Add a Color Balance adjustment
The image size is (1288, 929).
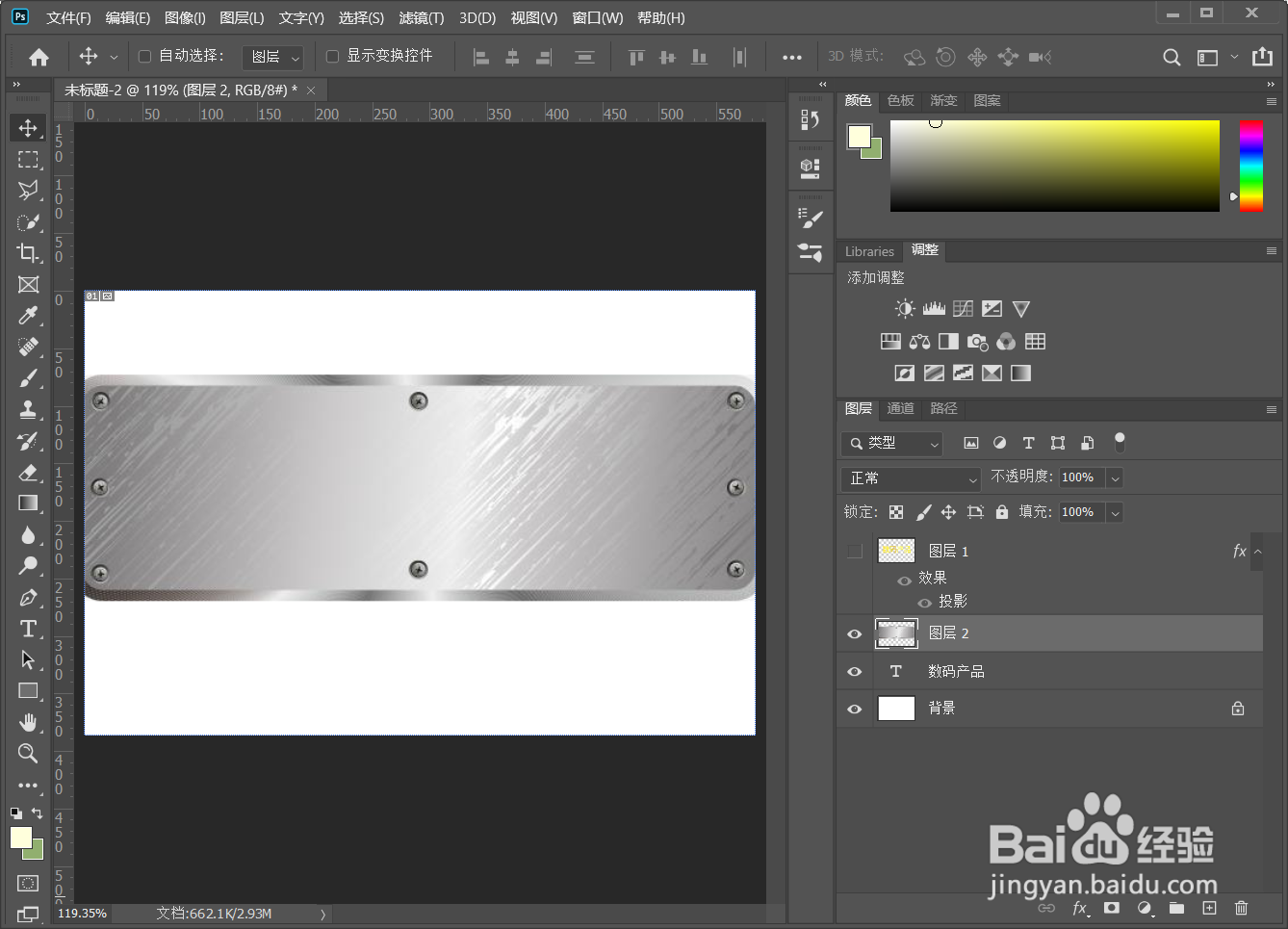pos(919,342)
